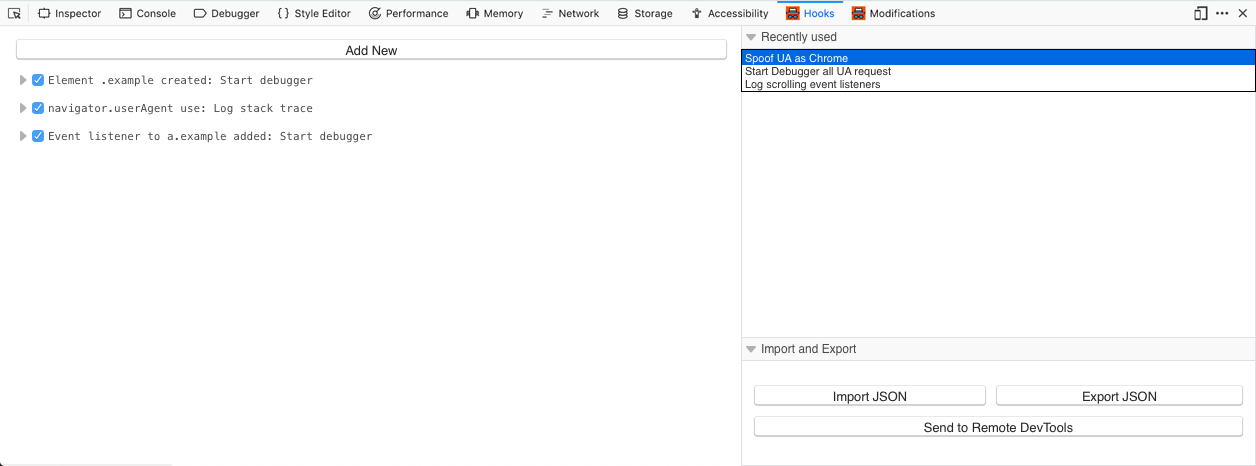
Task: Switch to the Console tab
Action: (x=147, y=13)
